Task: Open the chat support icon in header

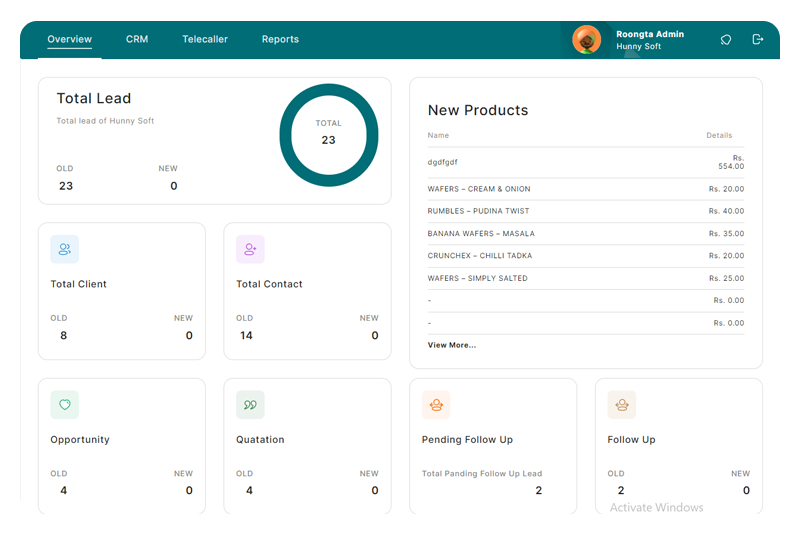Action: tap(726, 40)
